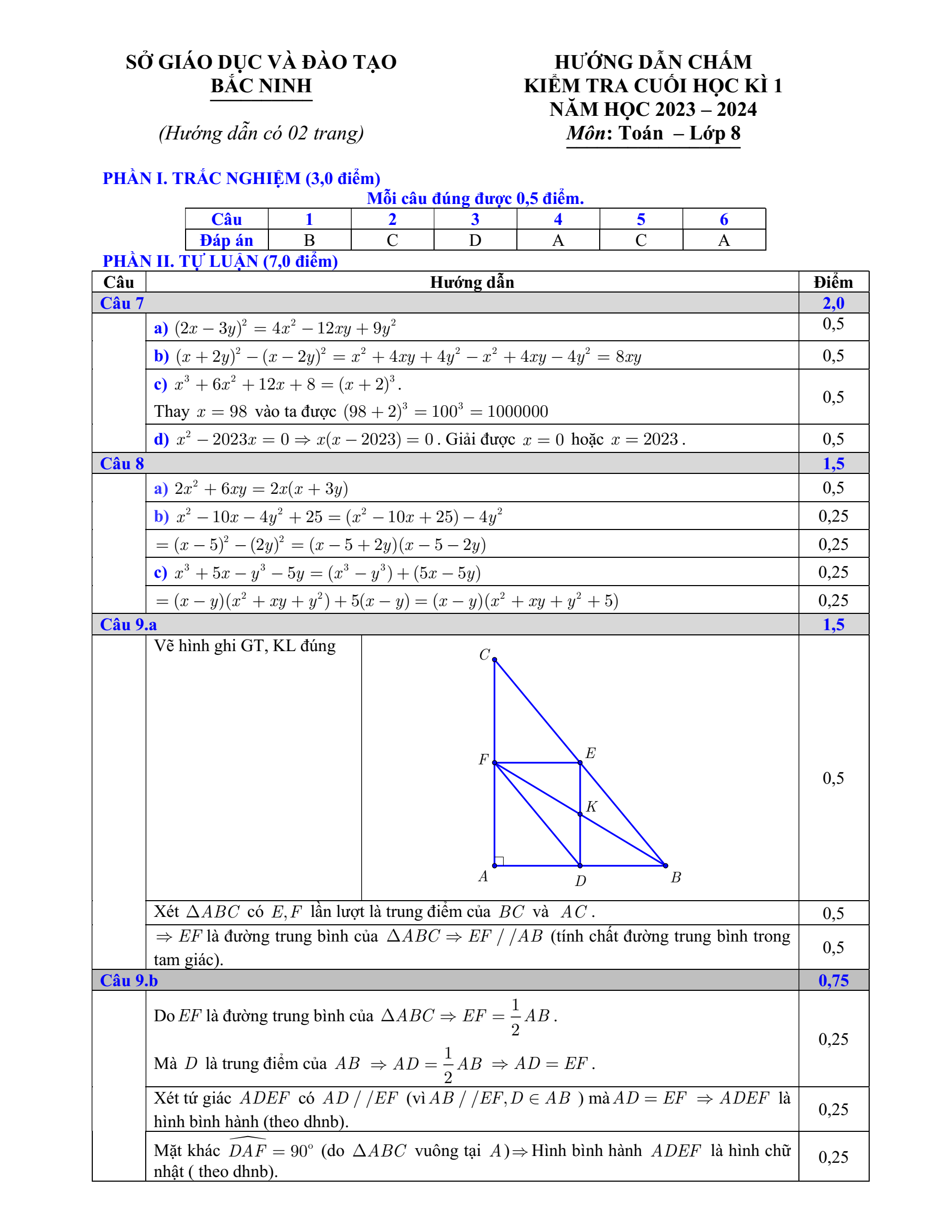Click solution 8c "x³ + 5x – y³ – 5y"
Viewport: 952px width, 1232px height.
point(318,572)
